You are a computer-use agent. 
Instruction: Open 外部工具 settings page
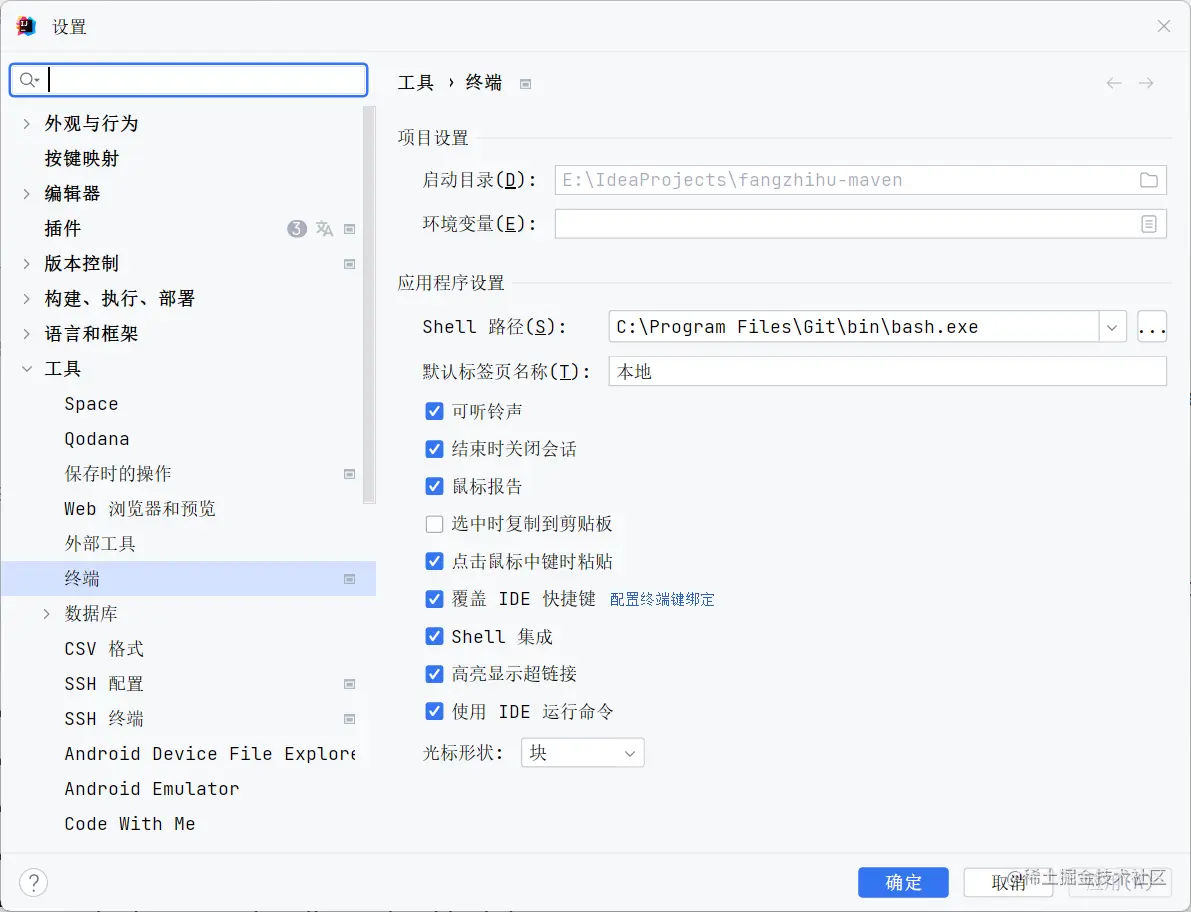100,544
